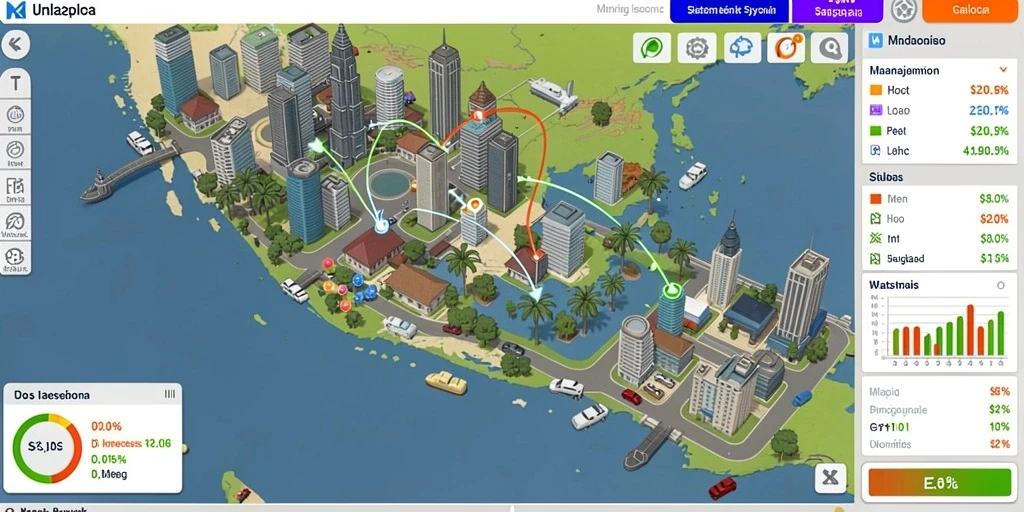This screenshot has width=1024, height=512.
Task: Switch to the purple top tab
Action: click(837, 10)
